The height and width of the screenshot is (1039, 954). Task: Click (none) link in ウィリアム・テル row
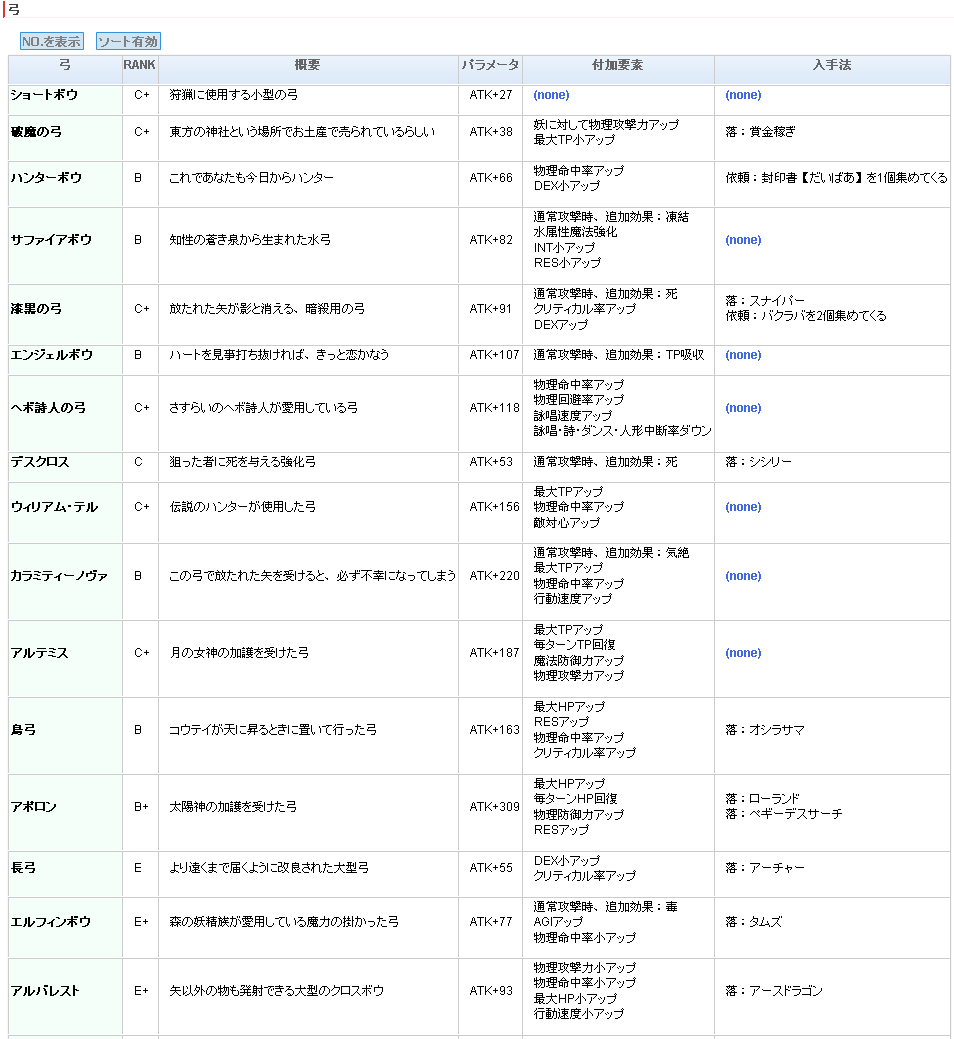(743, 507)
